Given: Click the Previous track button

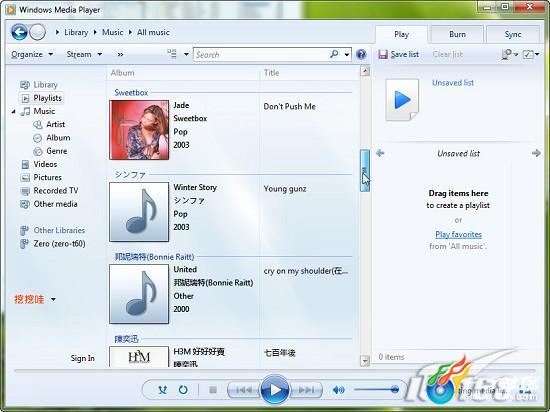Looking at the screenshot, I should coord(244,390).
